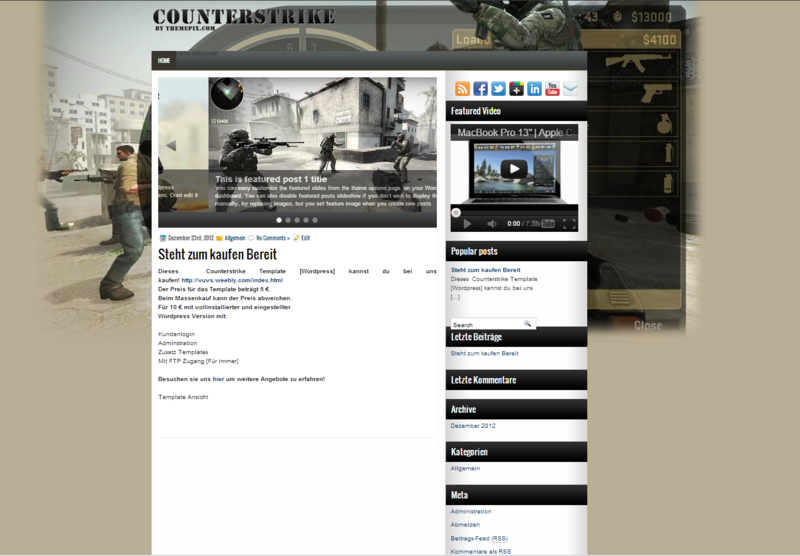This screenshot has height=556, width=800.
Task: Open Allgemein under Kategorien
Action: 465,468
